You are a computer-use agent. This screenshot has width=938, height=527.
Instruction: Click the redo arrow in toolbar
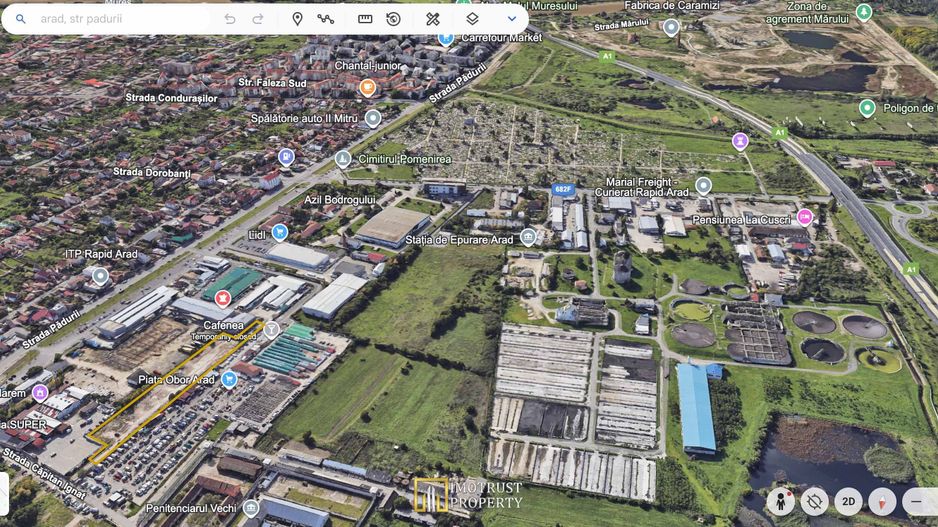pyautogui.click(x=258, y=19)
